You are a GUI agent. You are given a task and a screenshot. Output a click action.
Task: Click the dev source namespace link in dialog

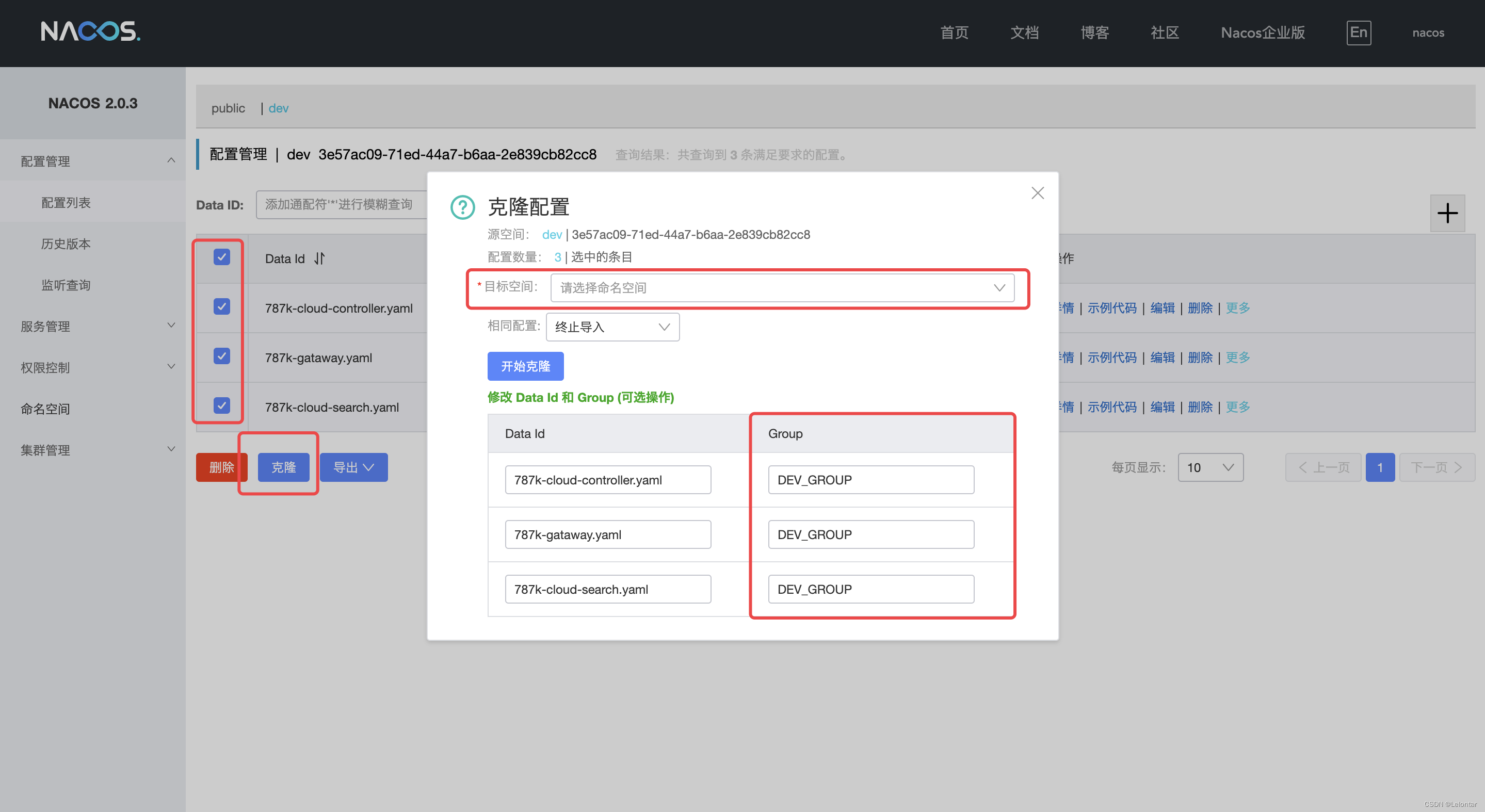(552, 235)
